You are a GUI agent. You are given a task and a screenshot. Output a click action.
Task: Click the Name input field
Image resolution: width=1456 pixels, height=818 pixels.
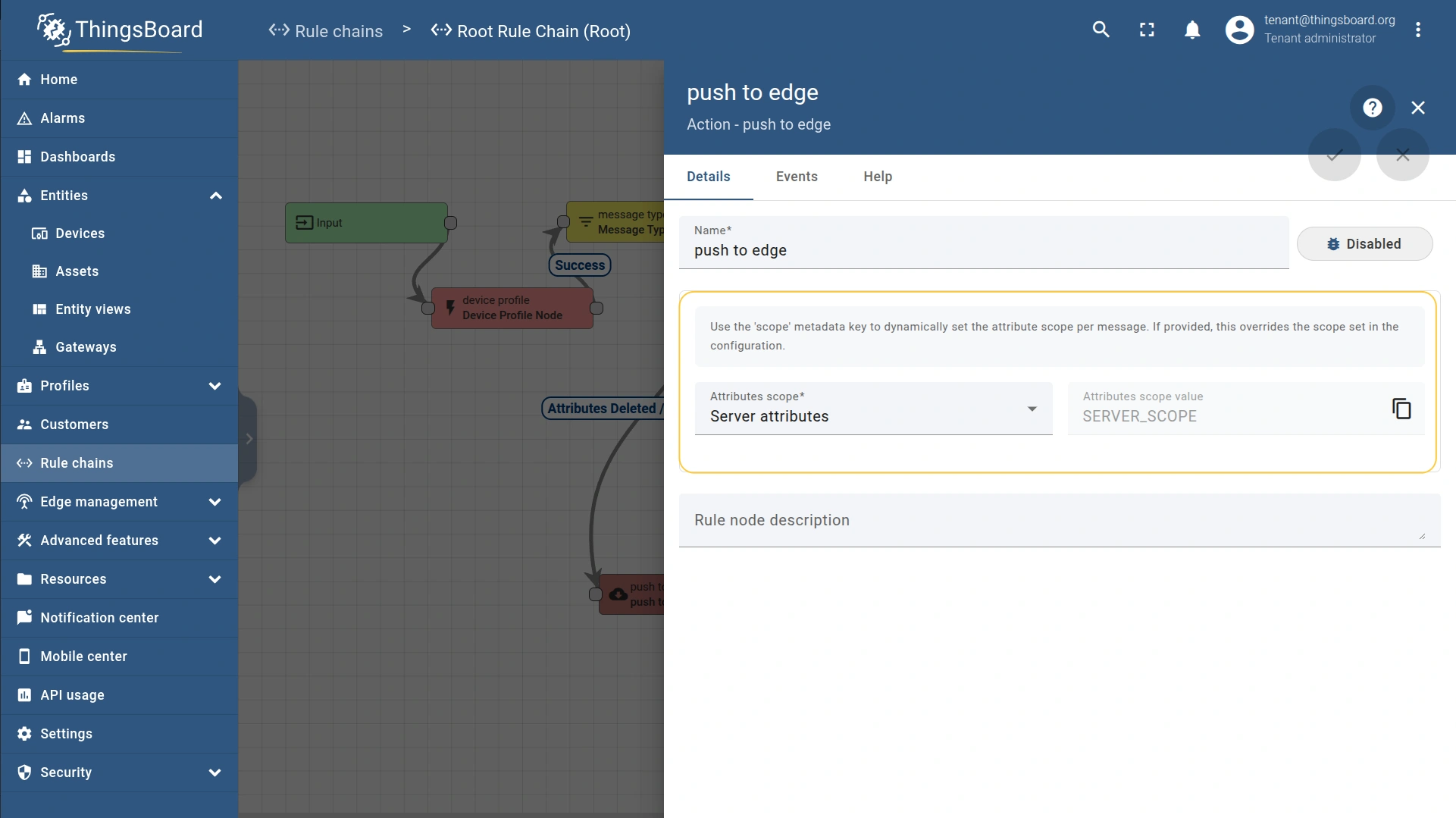pyautogui.click(x=983, y=250)
